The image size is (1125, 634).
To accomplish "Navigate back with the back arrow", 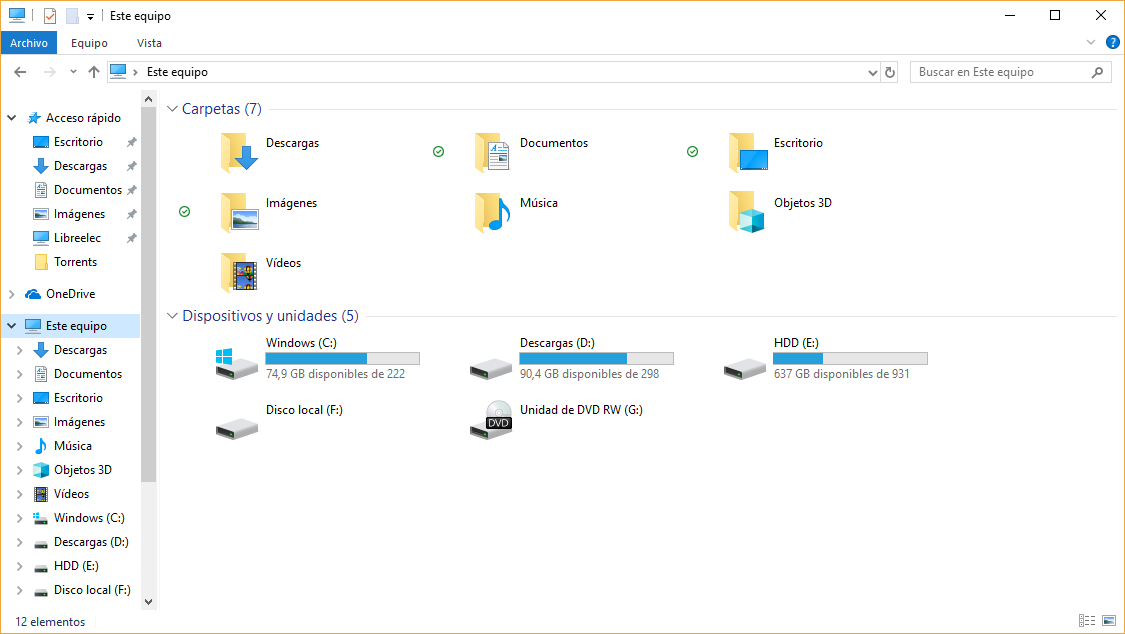I will tap(20, 72).
